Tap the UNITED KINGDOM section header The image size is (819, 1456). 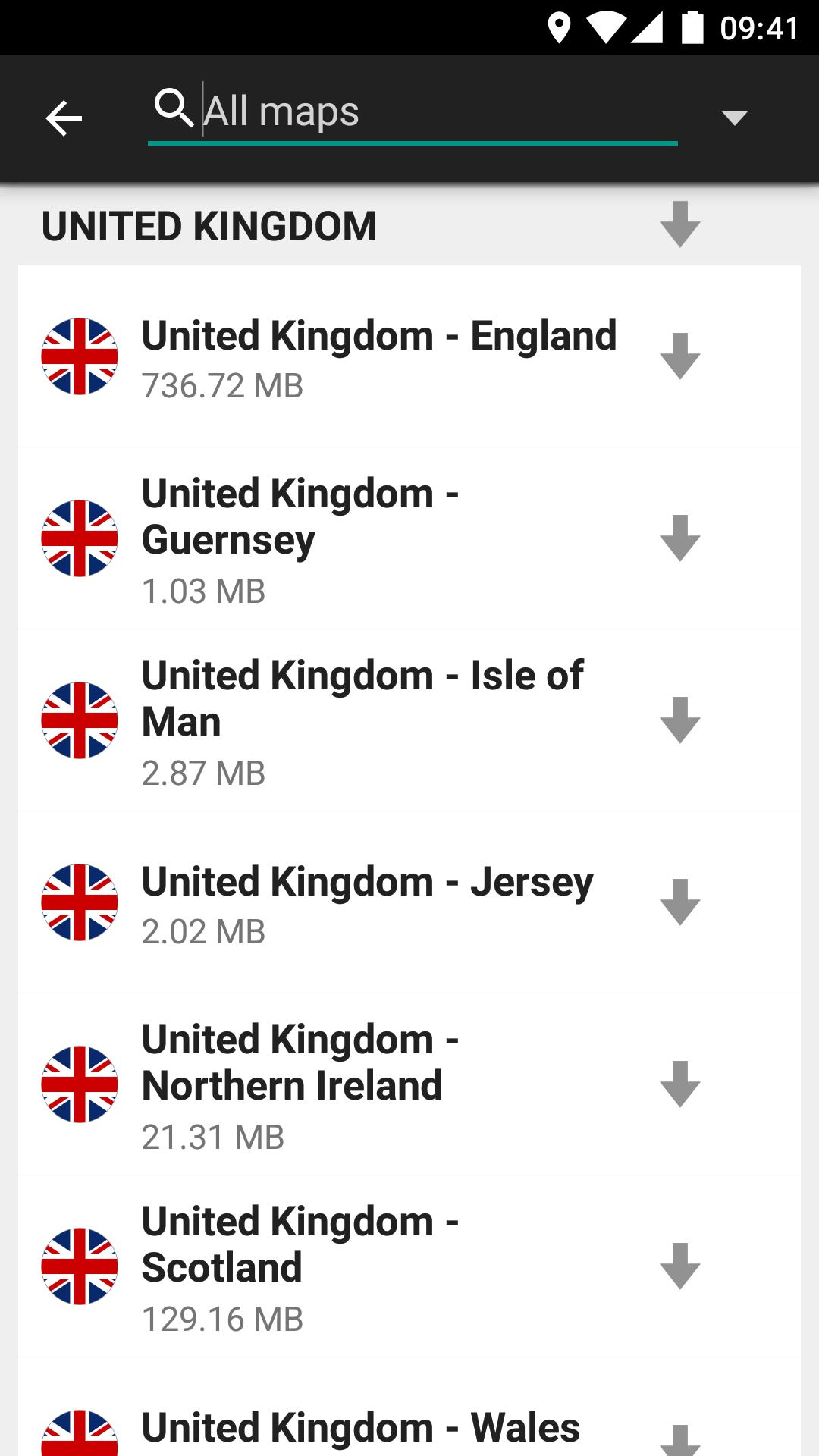[209, 226]
